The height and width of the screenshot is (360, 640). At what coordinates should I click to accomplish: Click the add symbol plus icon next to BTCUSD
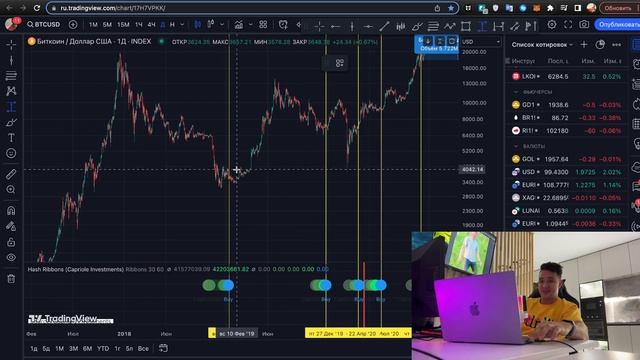(x=73, y=24)
